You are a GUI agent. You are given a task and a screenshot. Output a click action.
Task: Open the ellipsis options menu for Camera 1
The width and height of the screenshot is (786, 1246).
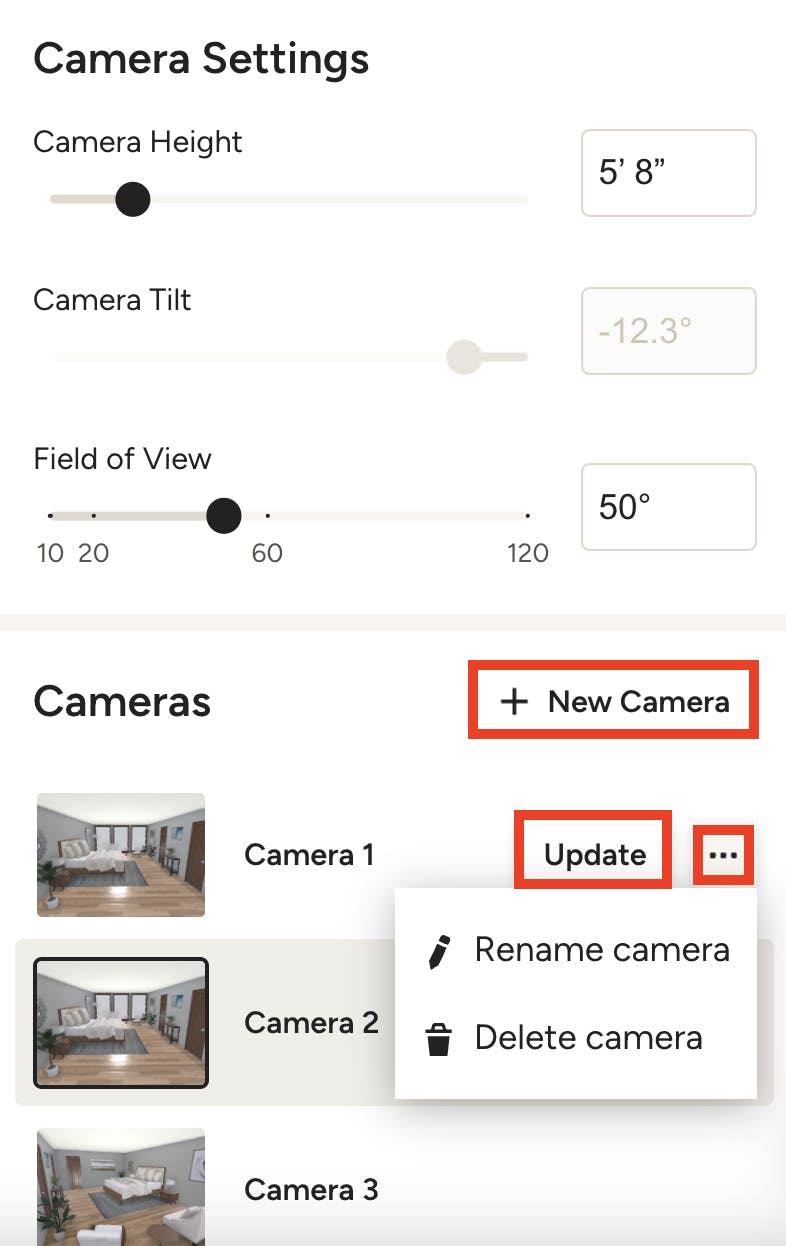point(722,855)
